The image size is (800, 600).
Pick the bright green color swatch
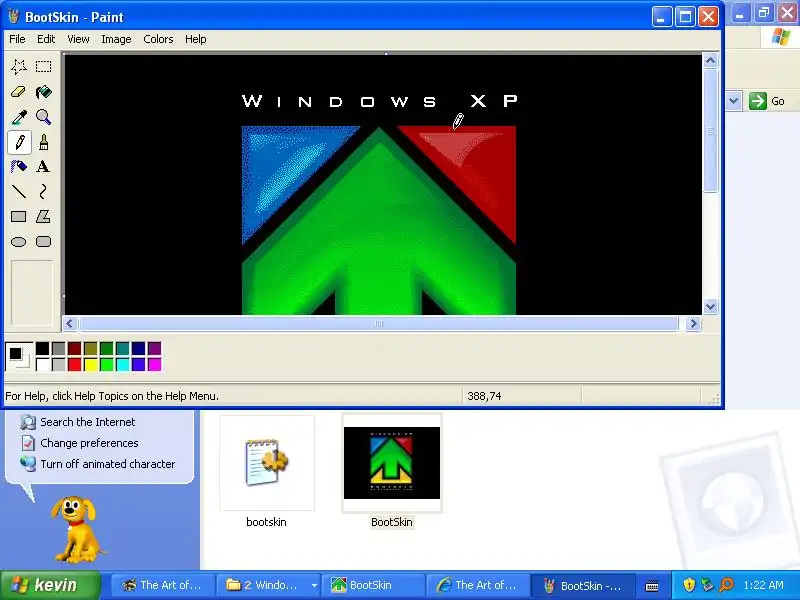tap(107, 364)
